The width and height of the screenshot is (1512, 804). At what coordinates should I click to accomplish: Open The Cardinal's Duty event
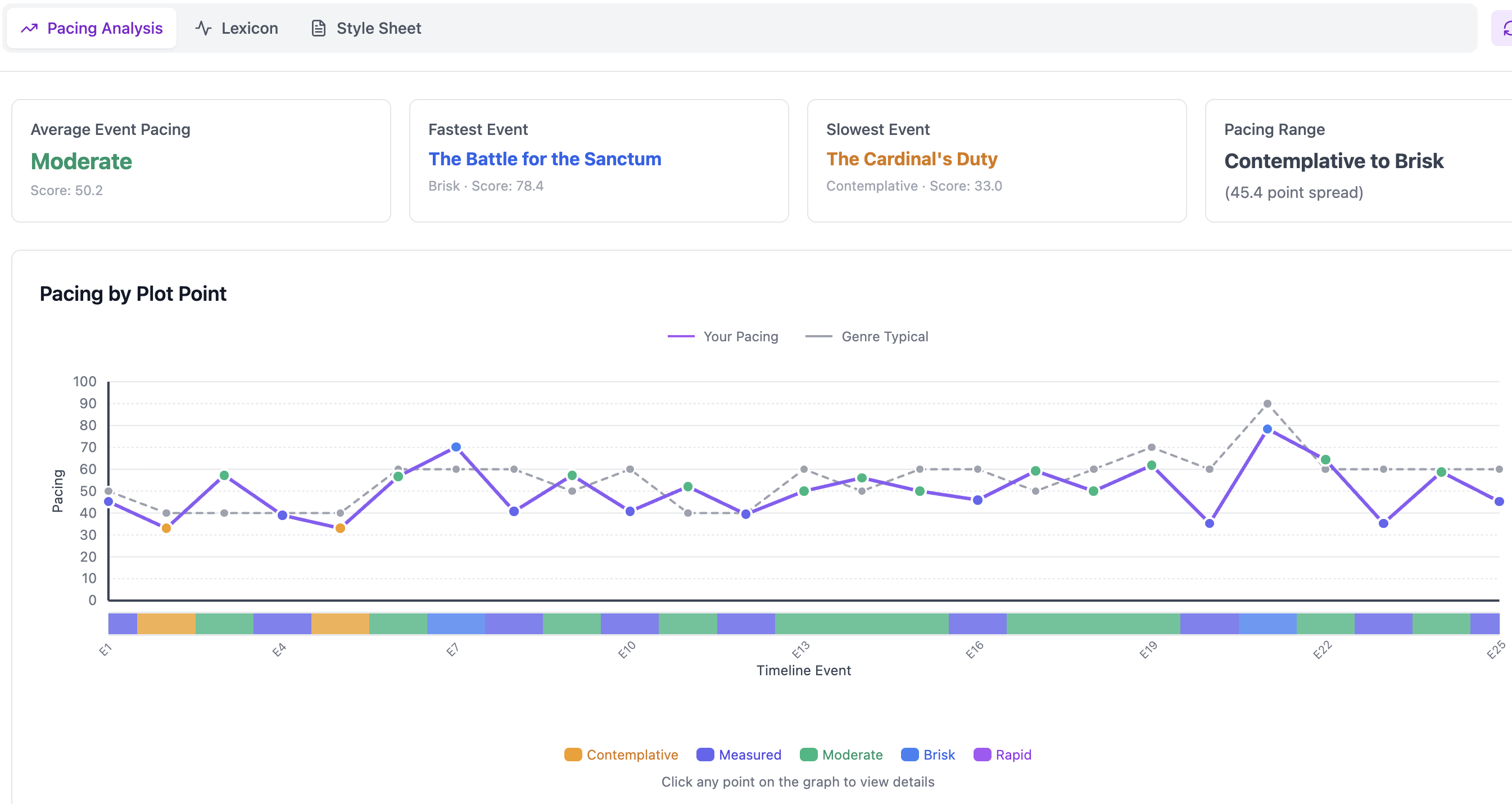pos(911,159)
